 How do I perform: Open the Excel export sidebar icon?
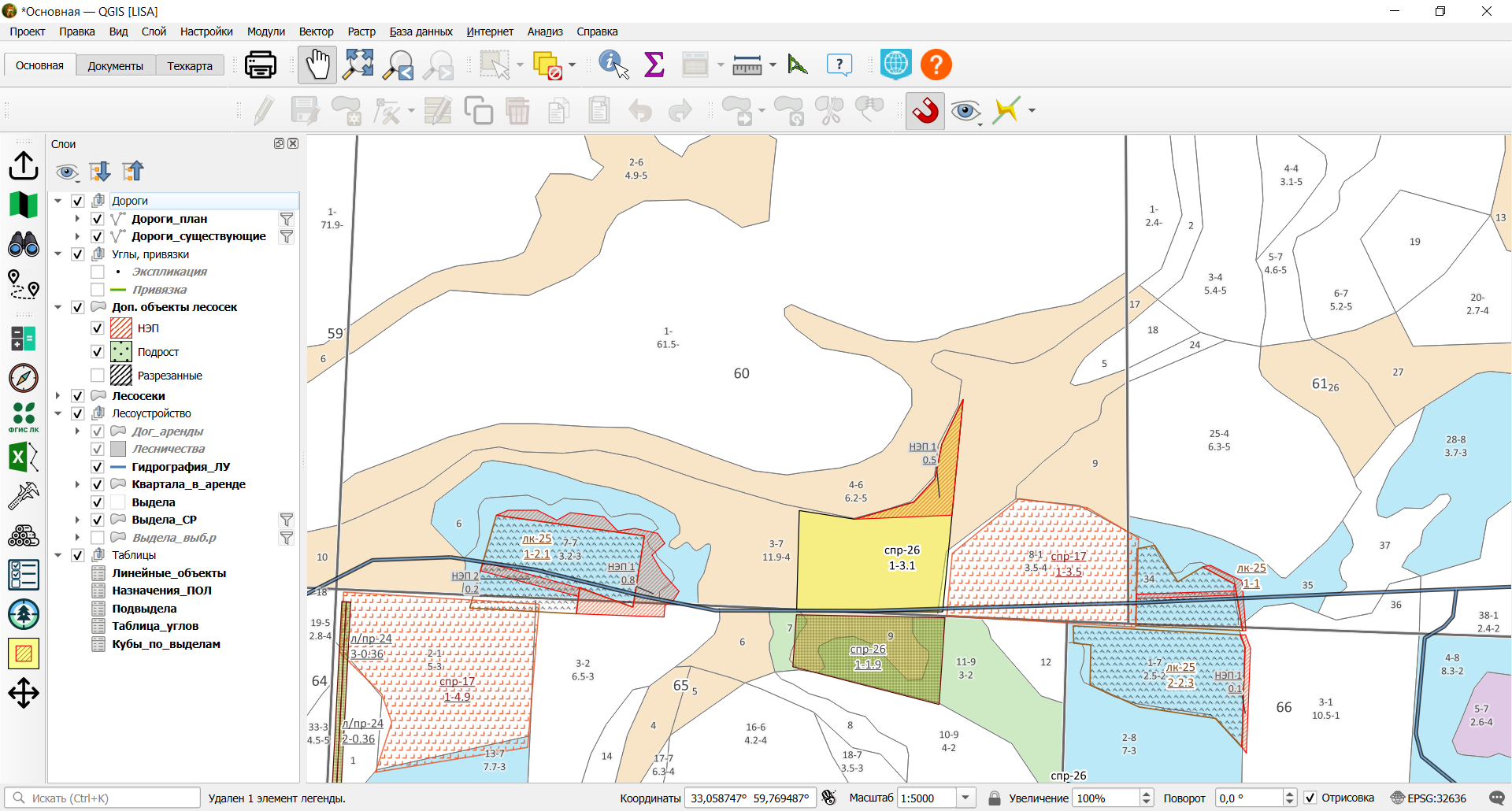click(x=24, y=457)
